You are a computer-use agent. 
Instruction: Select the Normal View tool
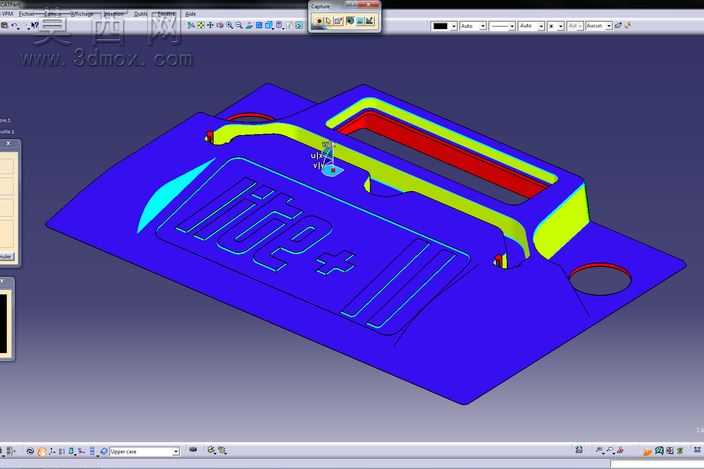click(249, 26)
